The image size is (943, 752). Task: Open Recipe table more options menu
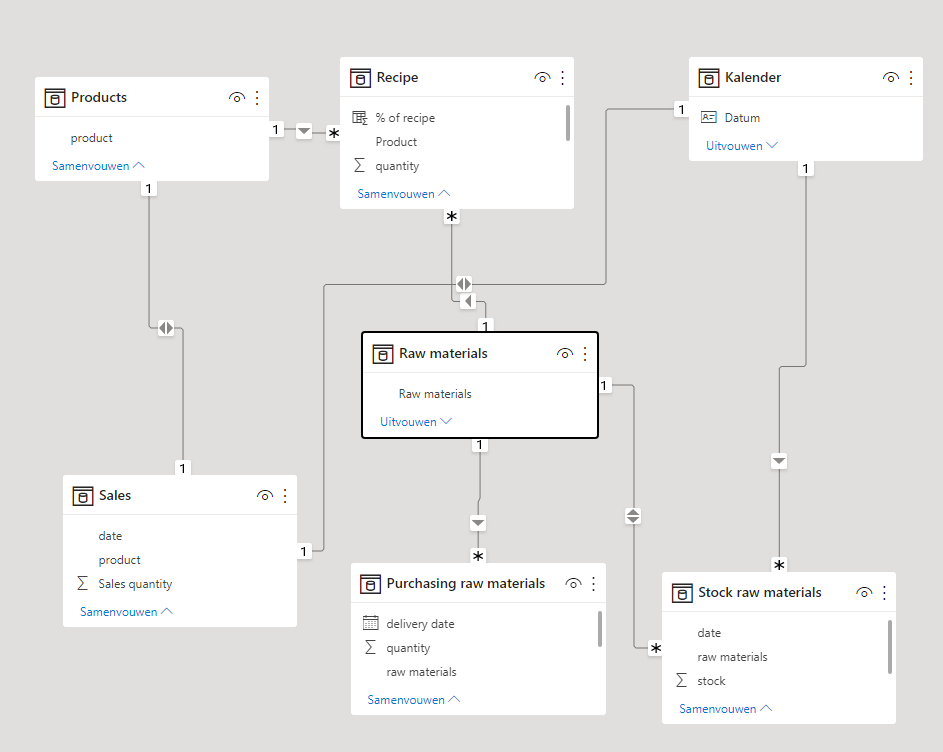tap(562, 78)
